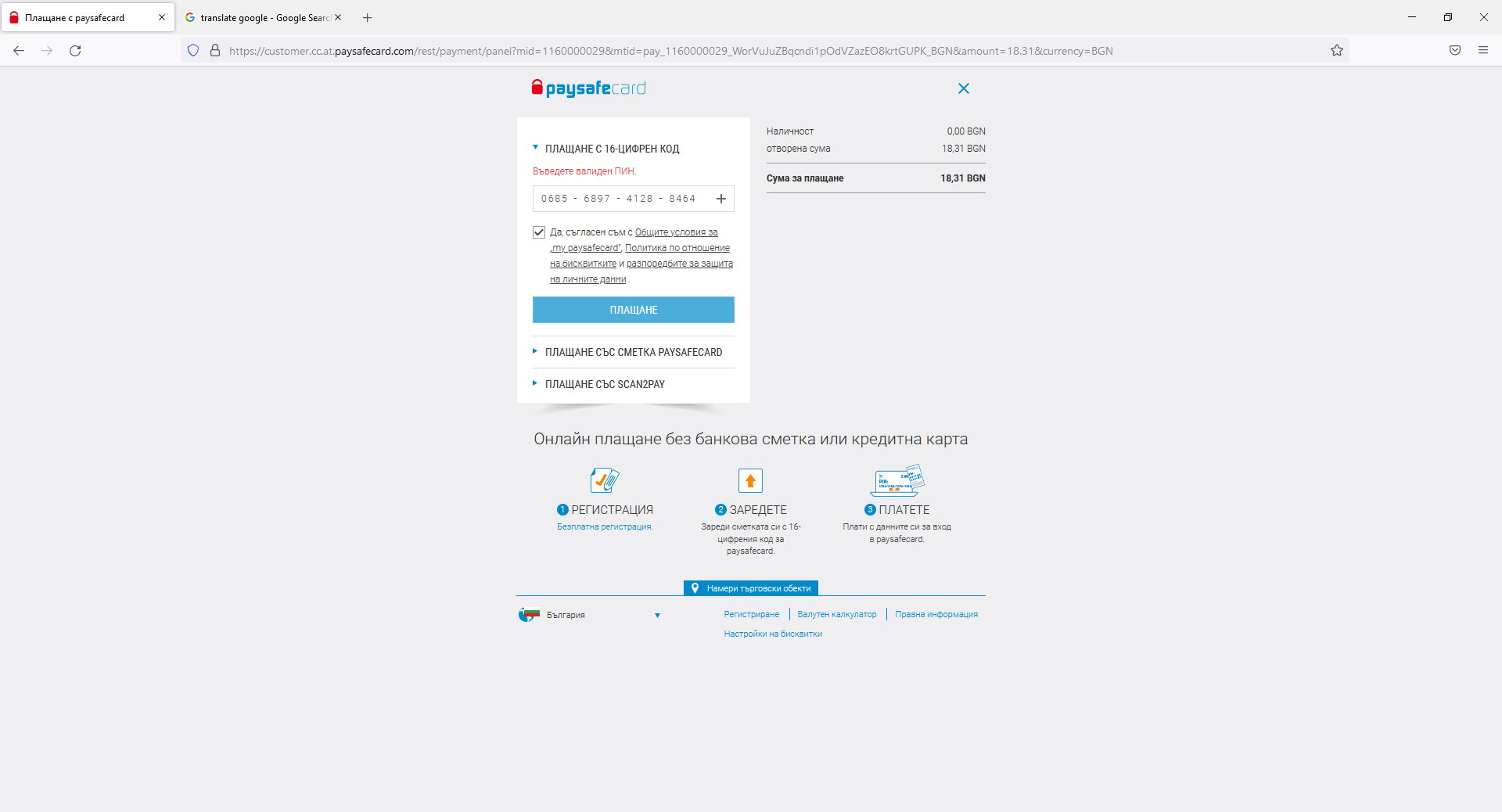The image size is (1502, 812).
Task: Click the ПЛАТЕТЕ laptop card icon
Action: tap(897, 480)
